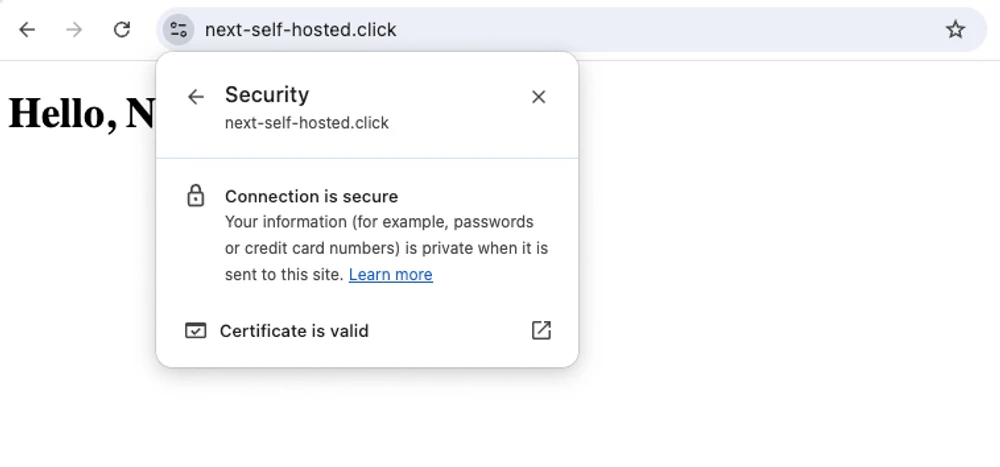The image size is (1000, 467).
Task: Close the Security popup
Action: pyautogui.click(x=538, y=96)
